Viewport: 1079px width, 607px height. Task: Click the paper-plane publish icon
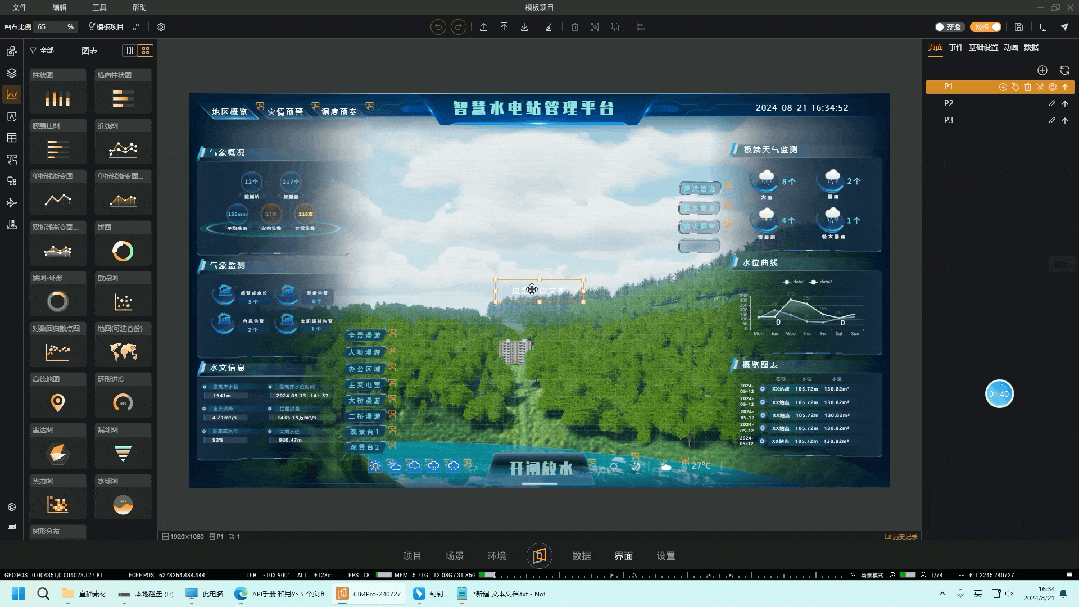click(1065, 27)
